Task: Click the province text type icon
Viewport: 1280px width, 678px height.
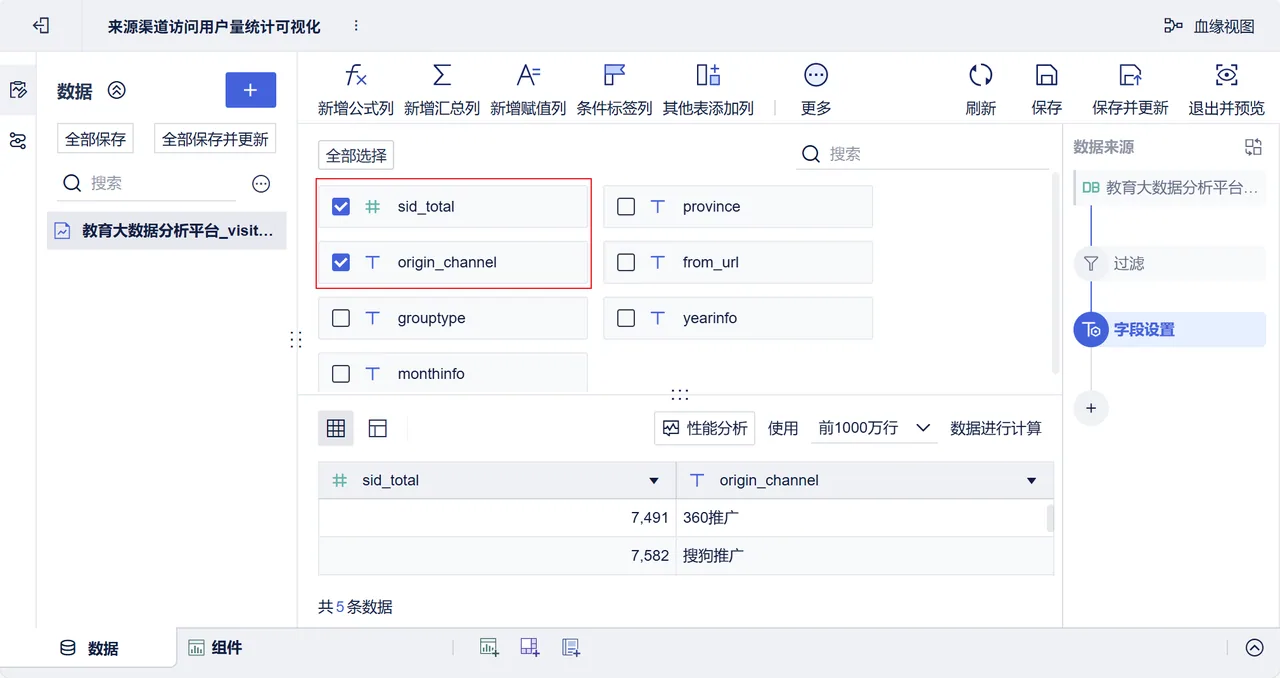Action: [657, 207]
